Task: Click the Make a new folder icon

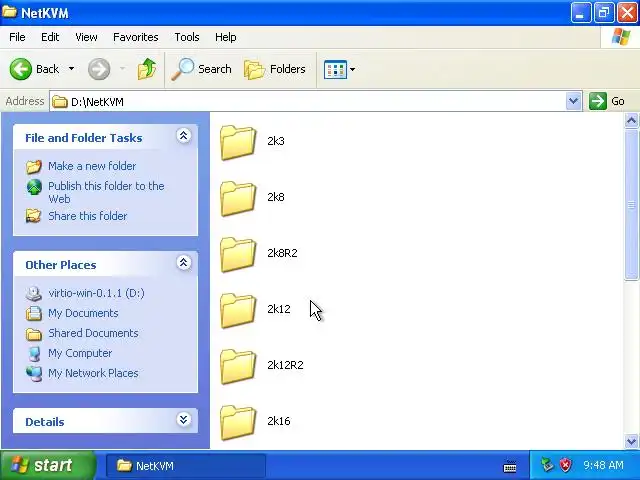Action: point(34,167)
